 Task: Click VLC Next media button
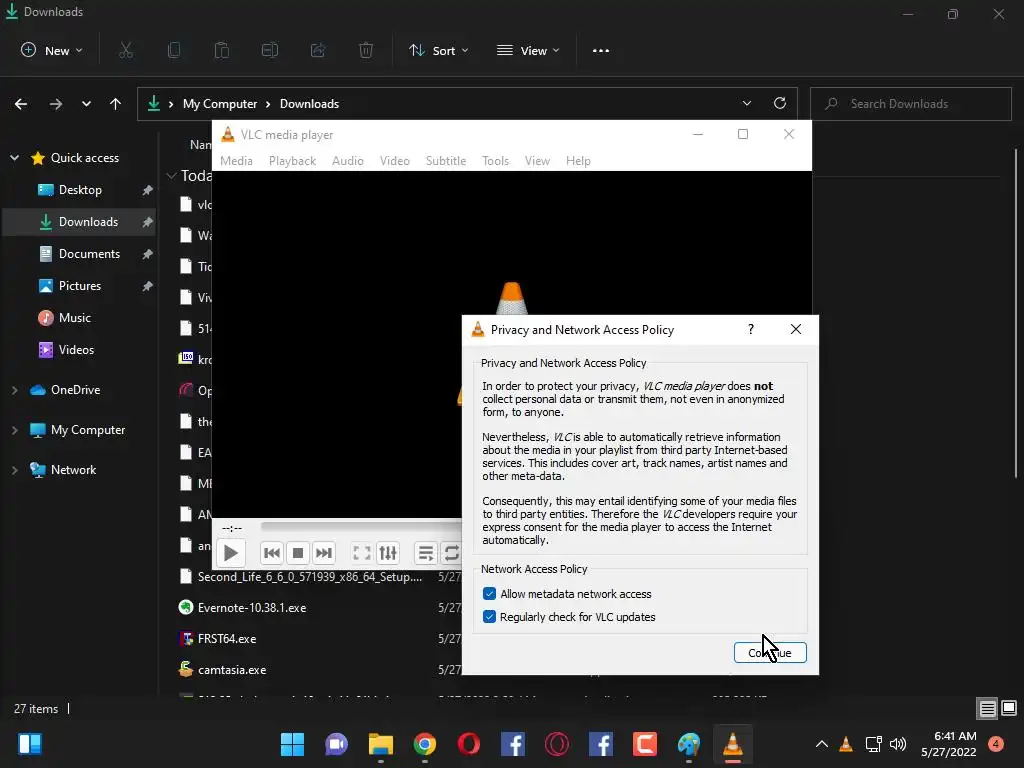pos(324,553)
